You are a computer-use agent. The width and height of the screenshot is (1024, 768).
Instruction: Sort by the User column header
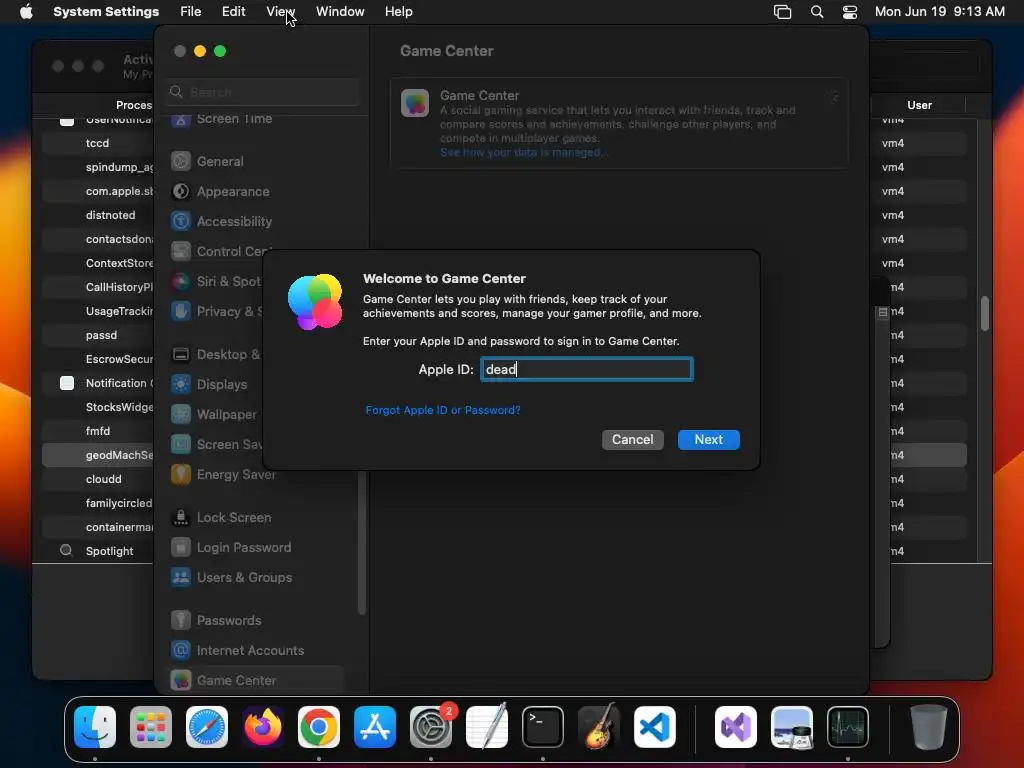point(919,105)
